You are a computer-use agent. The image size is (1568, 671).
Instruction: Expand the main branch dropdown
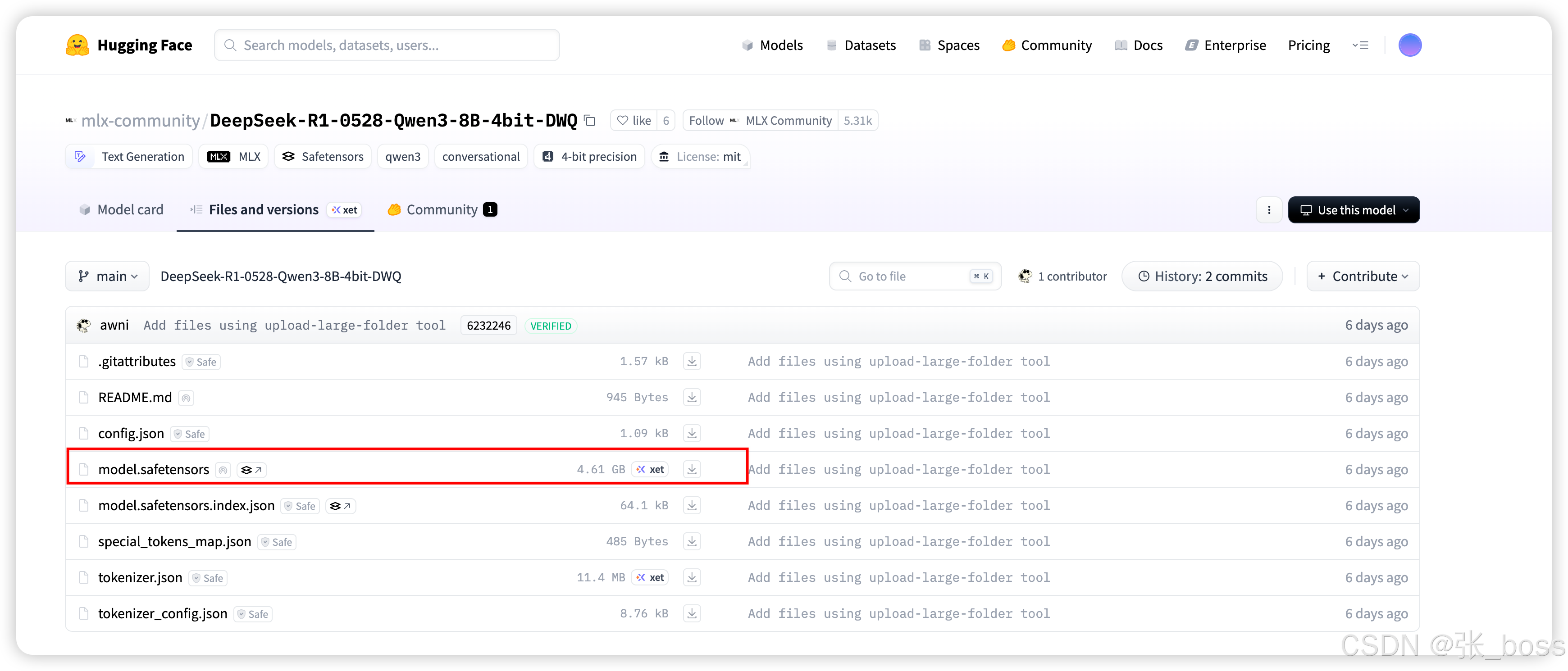pyautogui.click(x=107, y=276)
